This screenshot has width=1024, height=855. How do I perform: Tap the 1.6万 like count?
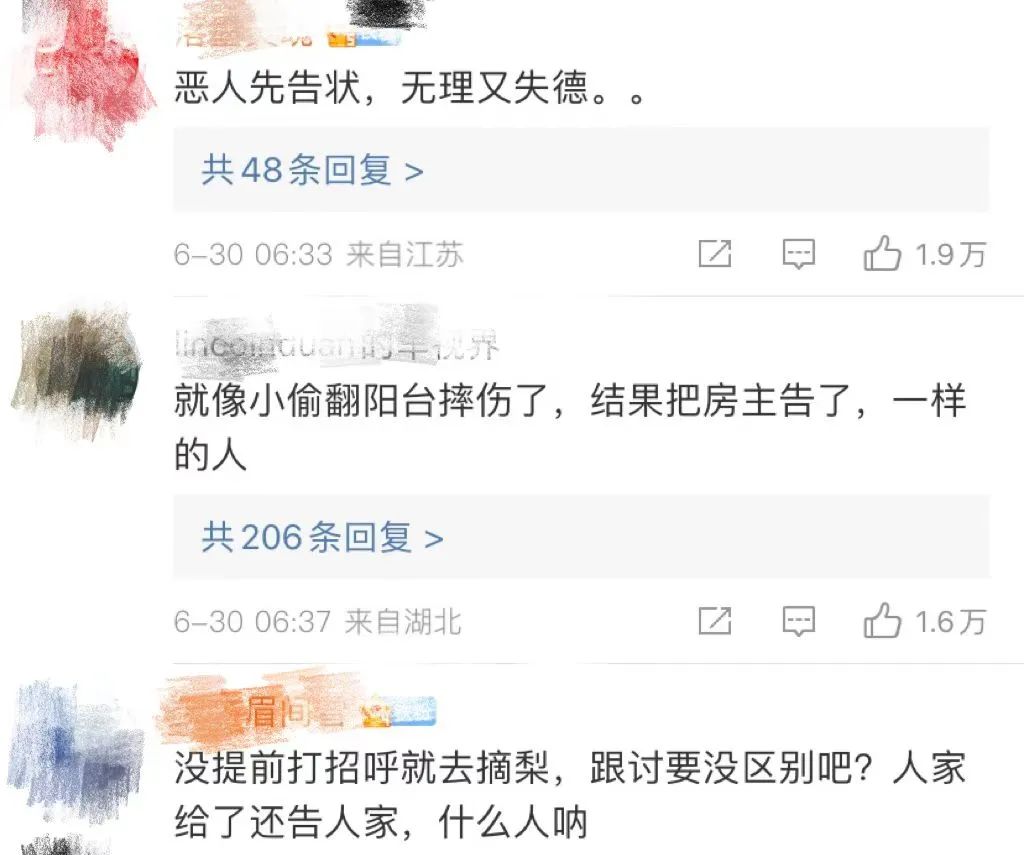pos(950,621)
